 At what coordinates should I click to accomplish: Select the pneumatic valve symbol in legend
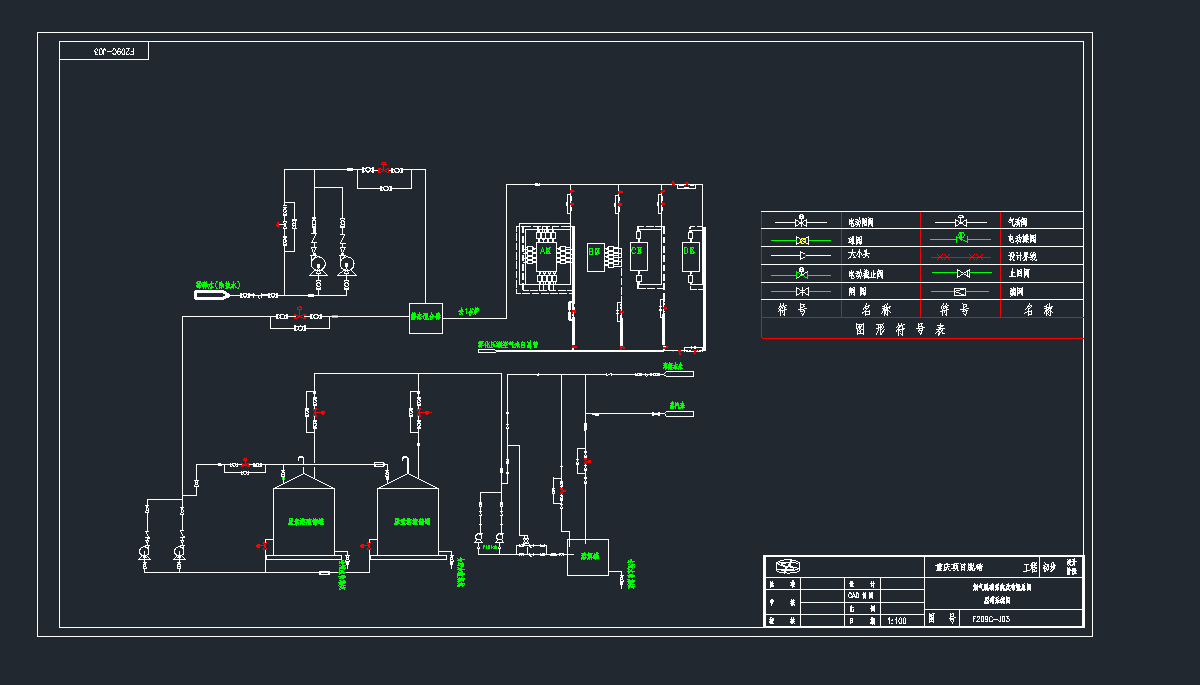[x=960, y=221]
